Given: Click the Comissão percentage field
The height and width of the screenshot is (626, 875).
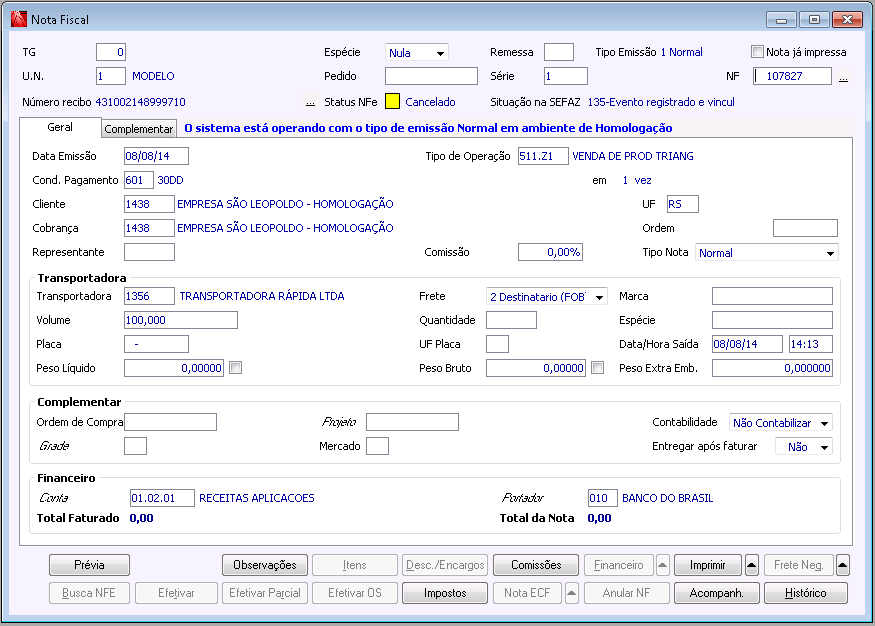Looking at the screenshot, I should 550,252.
